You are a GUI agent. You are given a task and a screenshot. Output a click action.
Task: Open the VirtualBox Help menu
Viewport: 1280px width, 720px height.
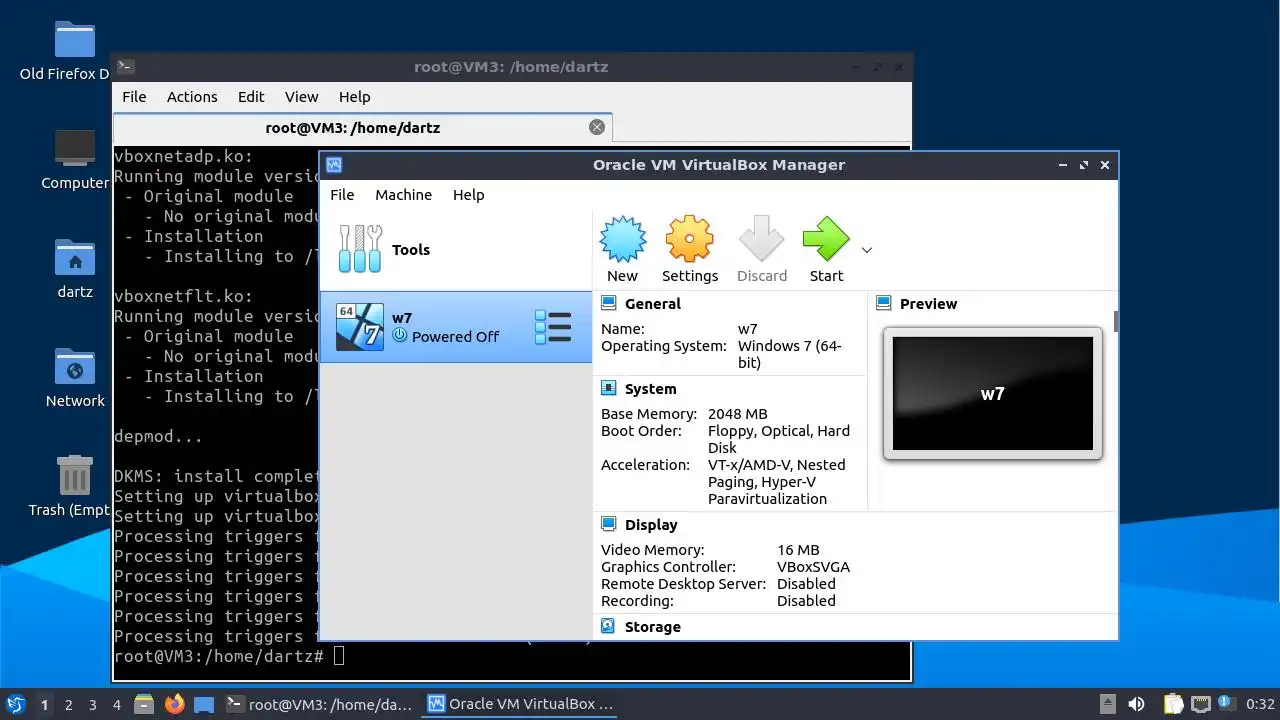[468, 195]
